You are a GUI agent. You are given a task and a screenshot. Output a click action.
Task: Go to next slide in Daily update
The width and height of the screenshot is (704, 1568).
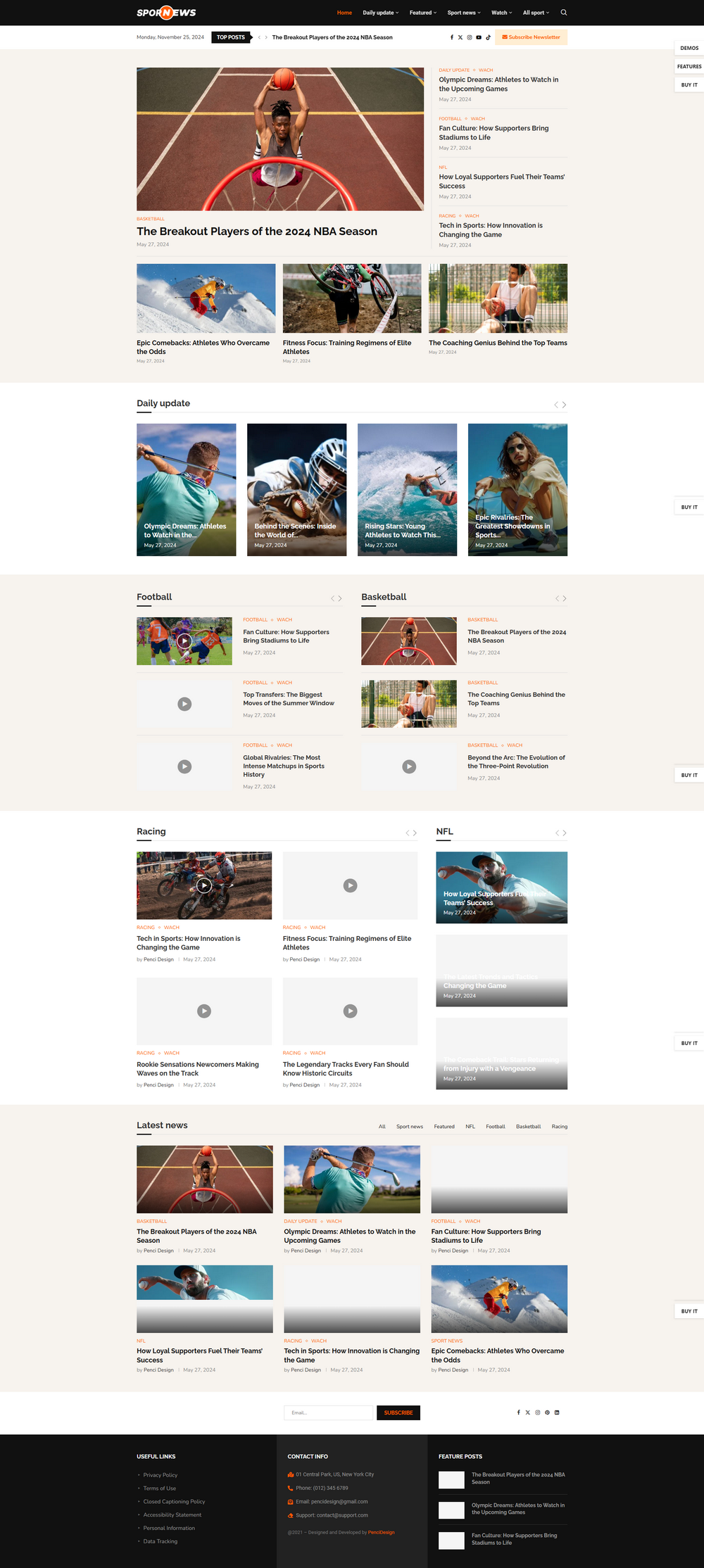coord(564,405)
